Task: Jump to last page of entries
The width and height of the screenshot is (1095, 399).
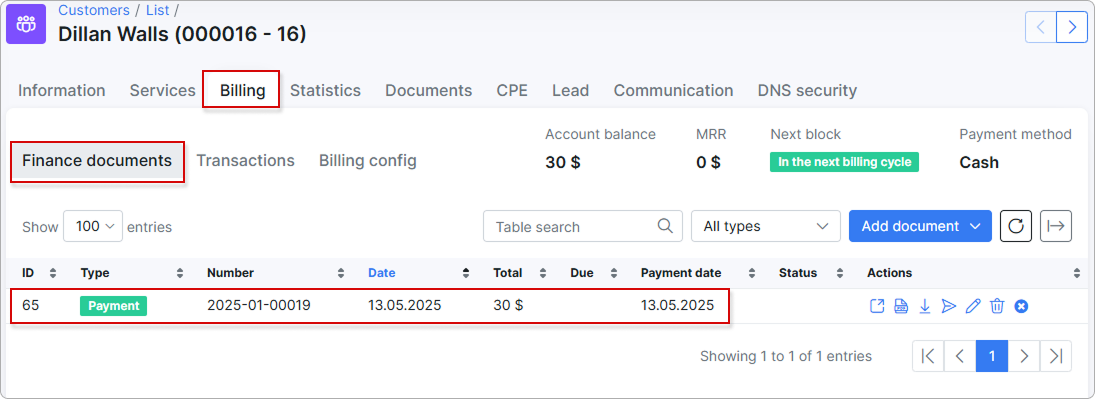Action: tap(1056, 356)
